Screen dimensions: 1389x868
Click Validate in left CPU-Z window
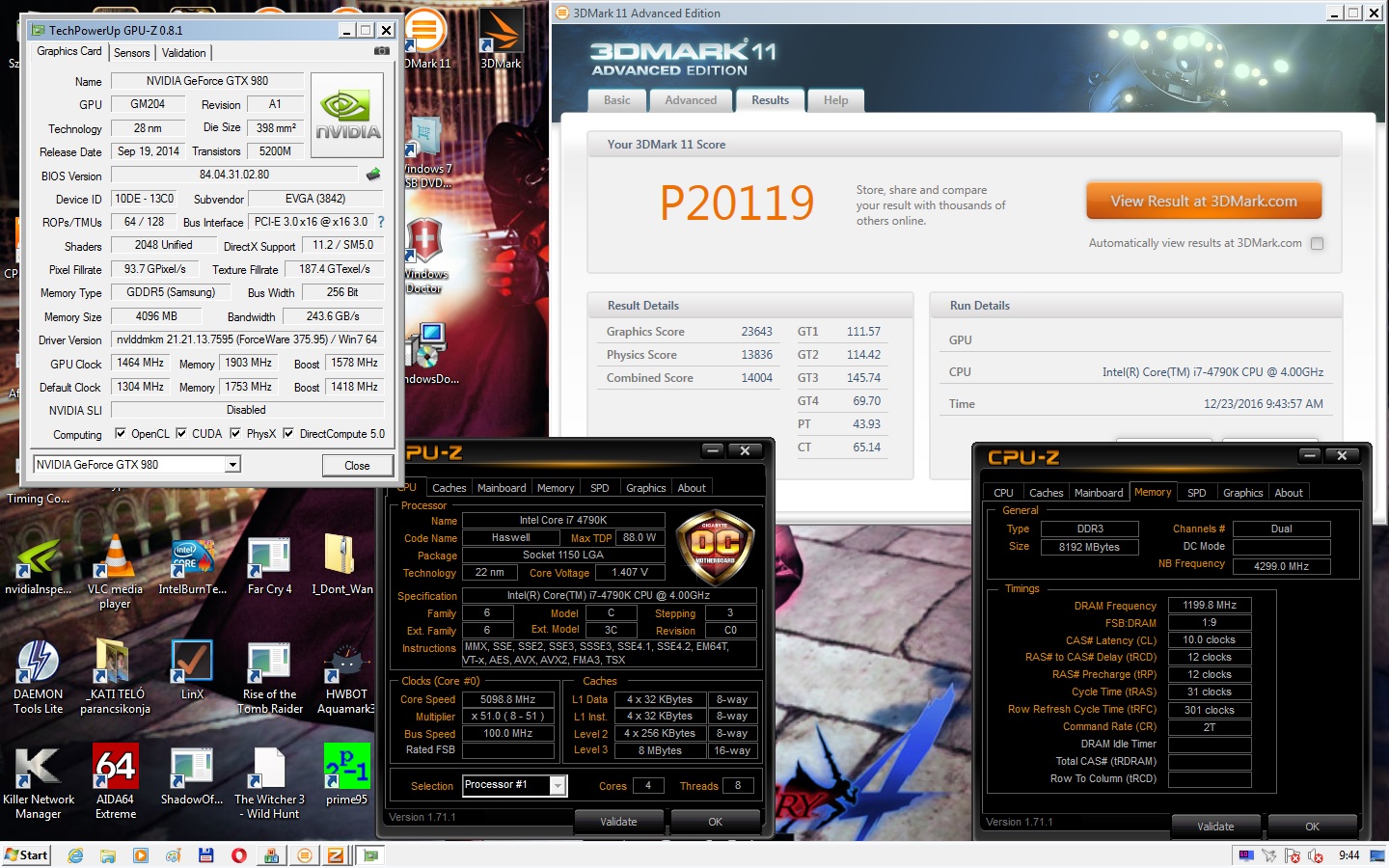coord(618,822)
